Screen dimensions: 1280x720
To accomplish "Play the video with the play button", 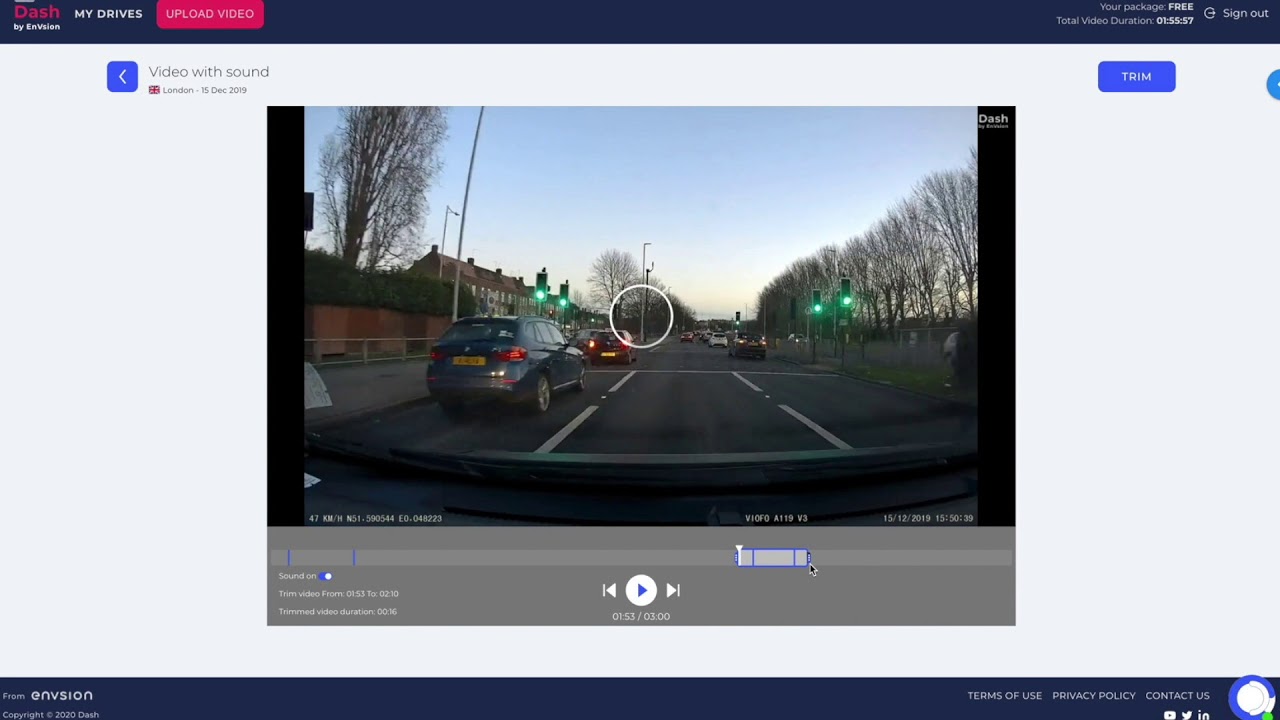I will click(x=641, y=590).
